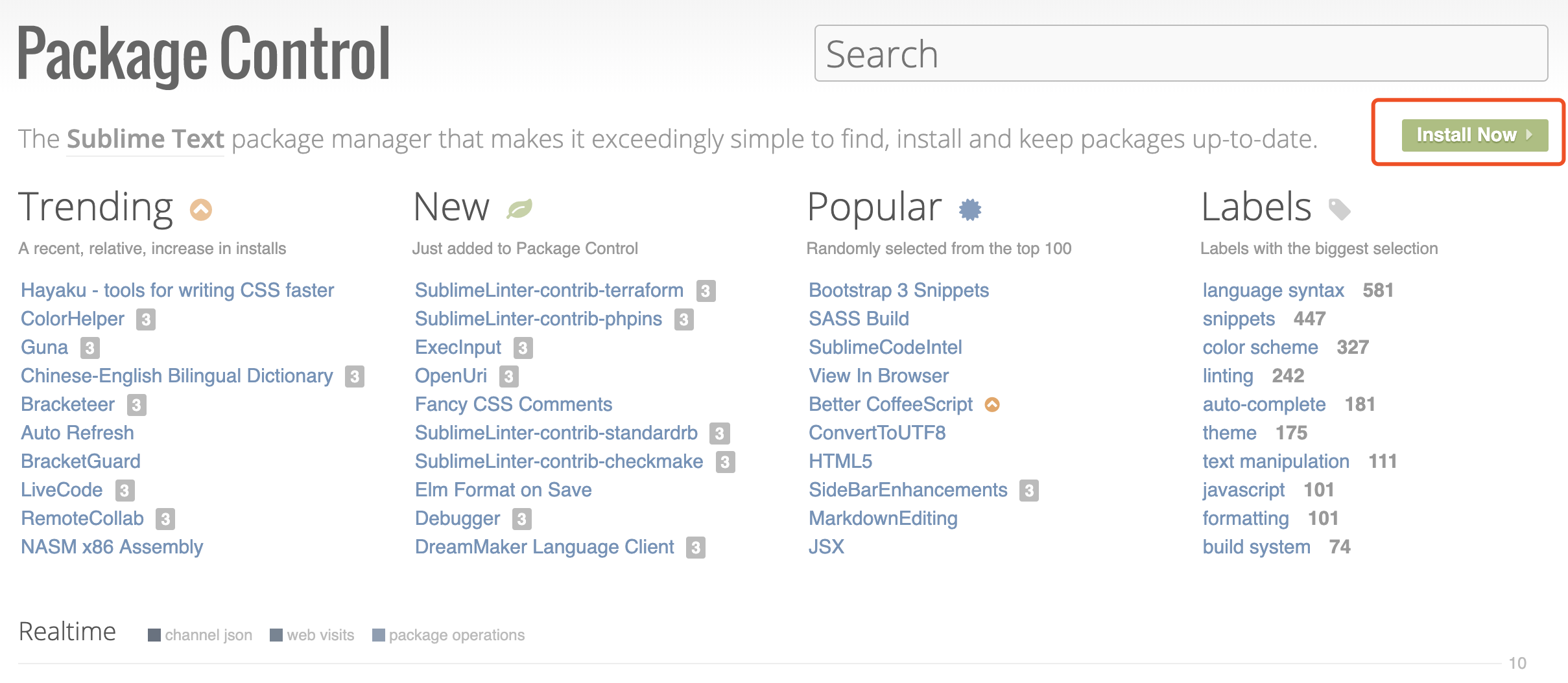
Task: Click the ST3 badge beside SideBarEnhancements
Action: click(1029, 491)
